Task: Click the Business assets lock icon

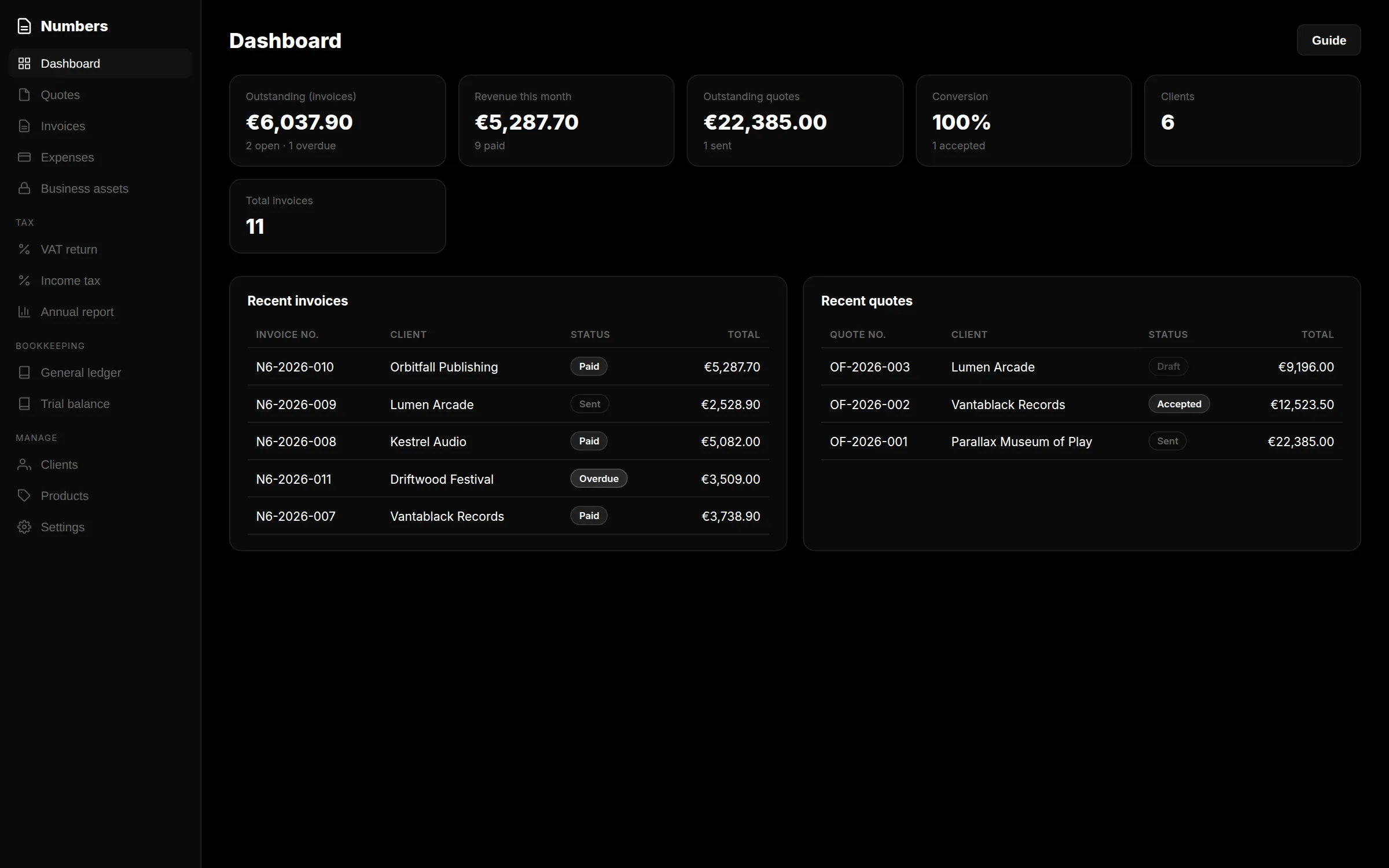Action: pos(24,189)
